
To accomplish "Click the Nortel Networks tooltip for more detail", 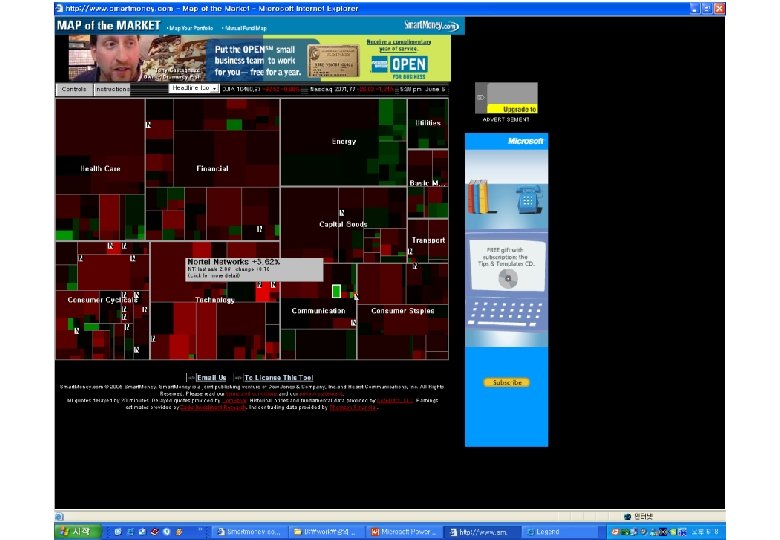I will pyautogui.click(x=254, y=270).
